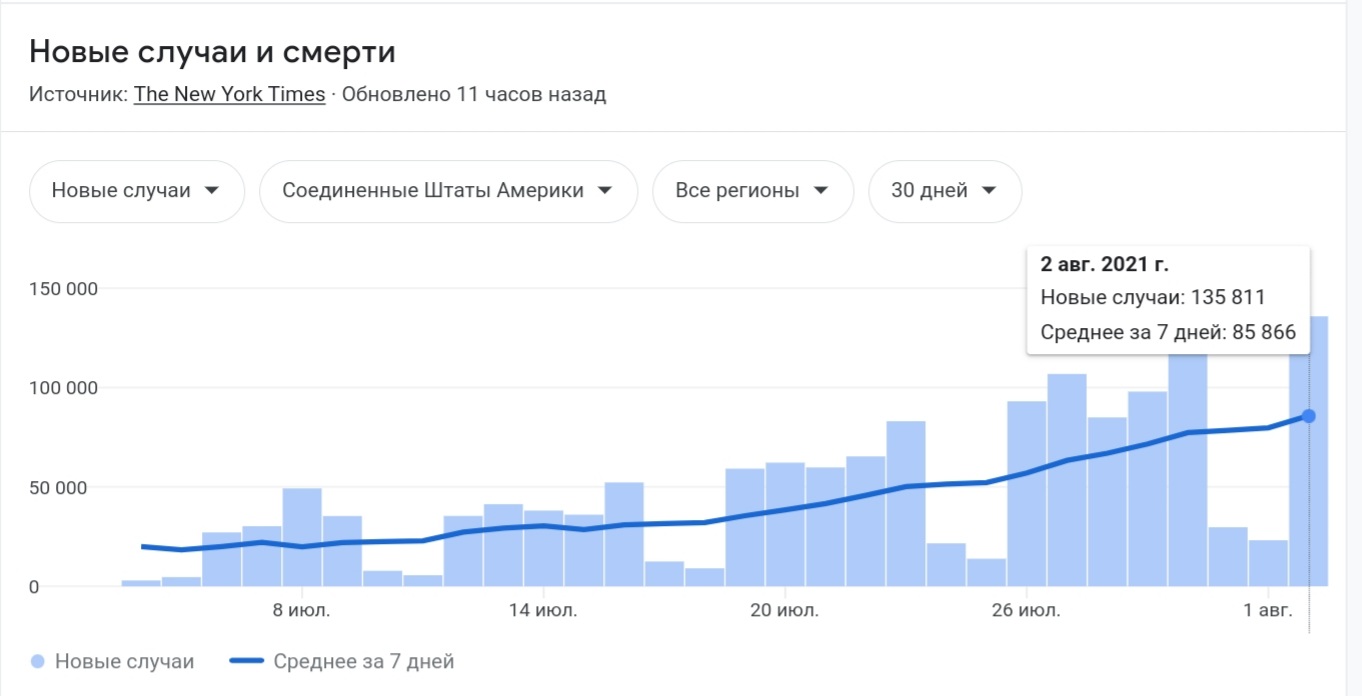Click the Новые случаи legend dot

tap(38, 661)
